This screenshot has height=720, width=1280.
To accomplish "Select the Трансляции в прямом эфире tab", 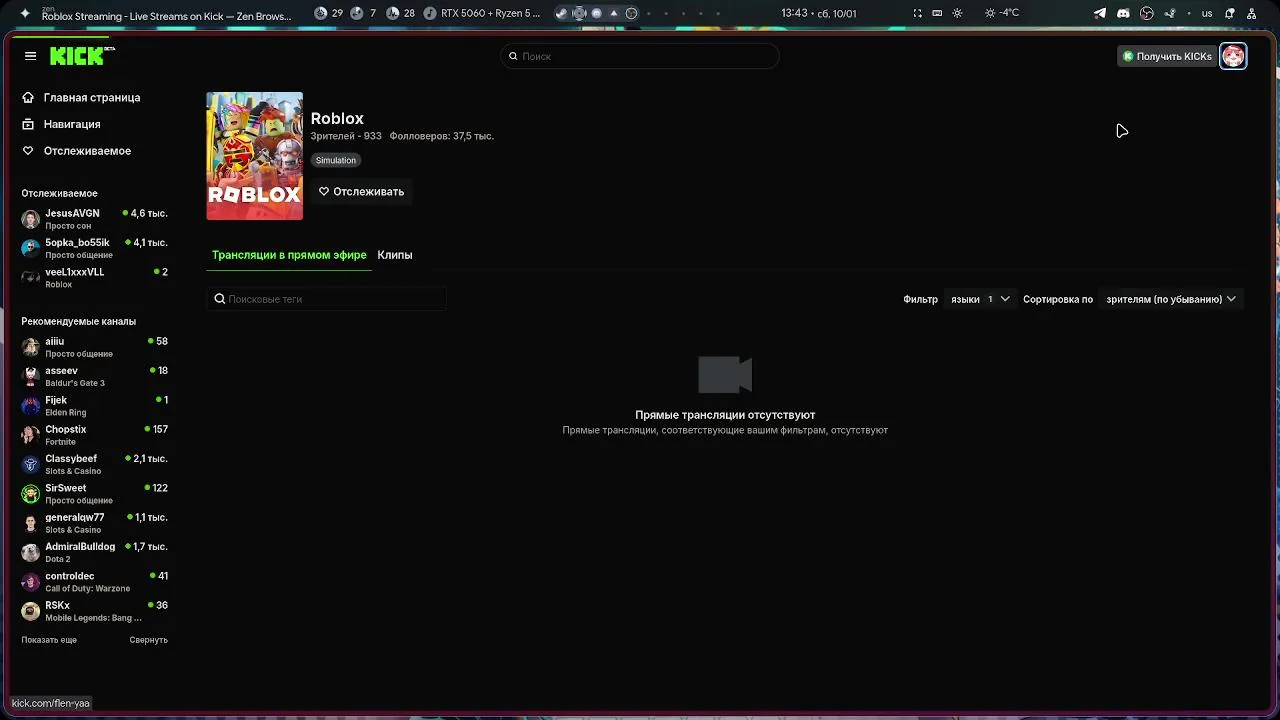I will point(289,255).
